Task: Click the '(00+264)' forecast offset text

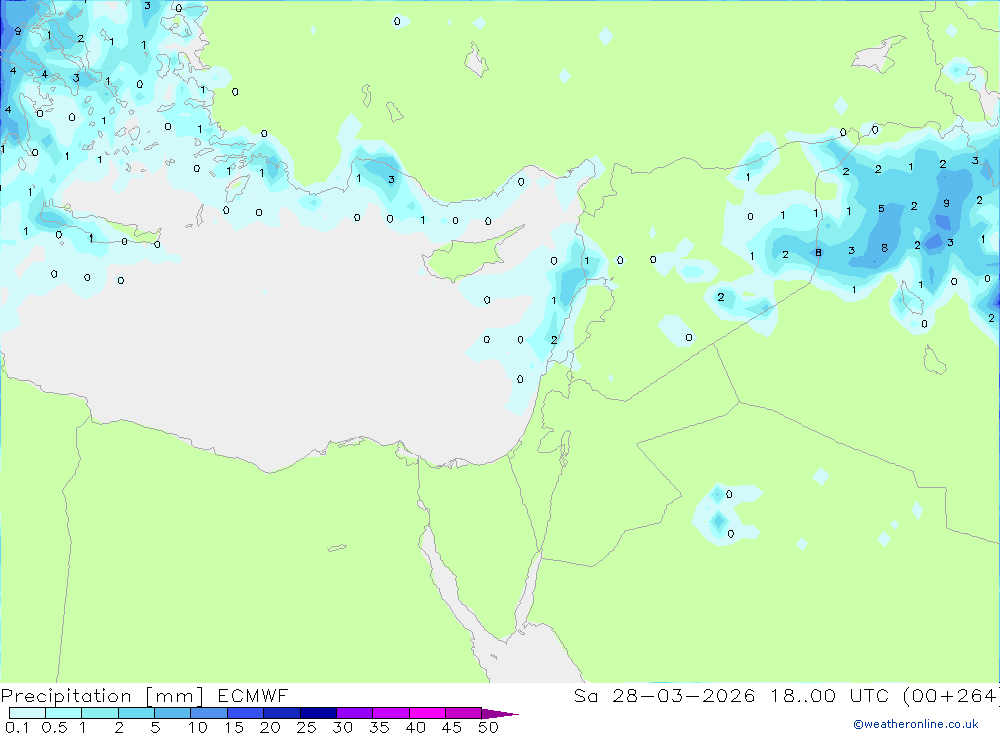Action: (952, 696)
